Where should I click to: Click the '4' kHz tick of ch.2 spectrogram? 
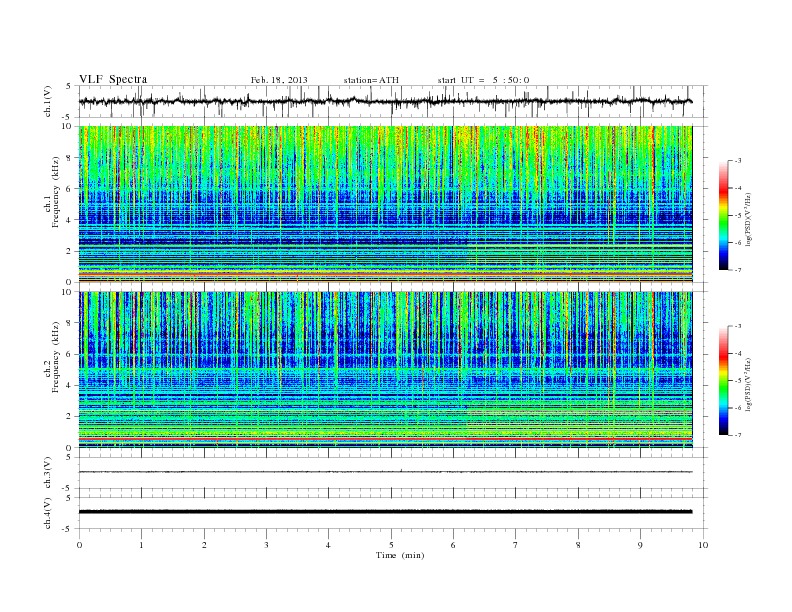click(69, 385)
